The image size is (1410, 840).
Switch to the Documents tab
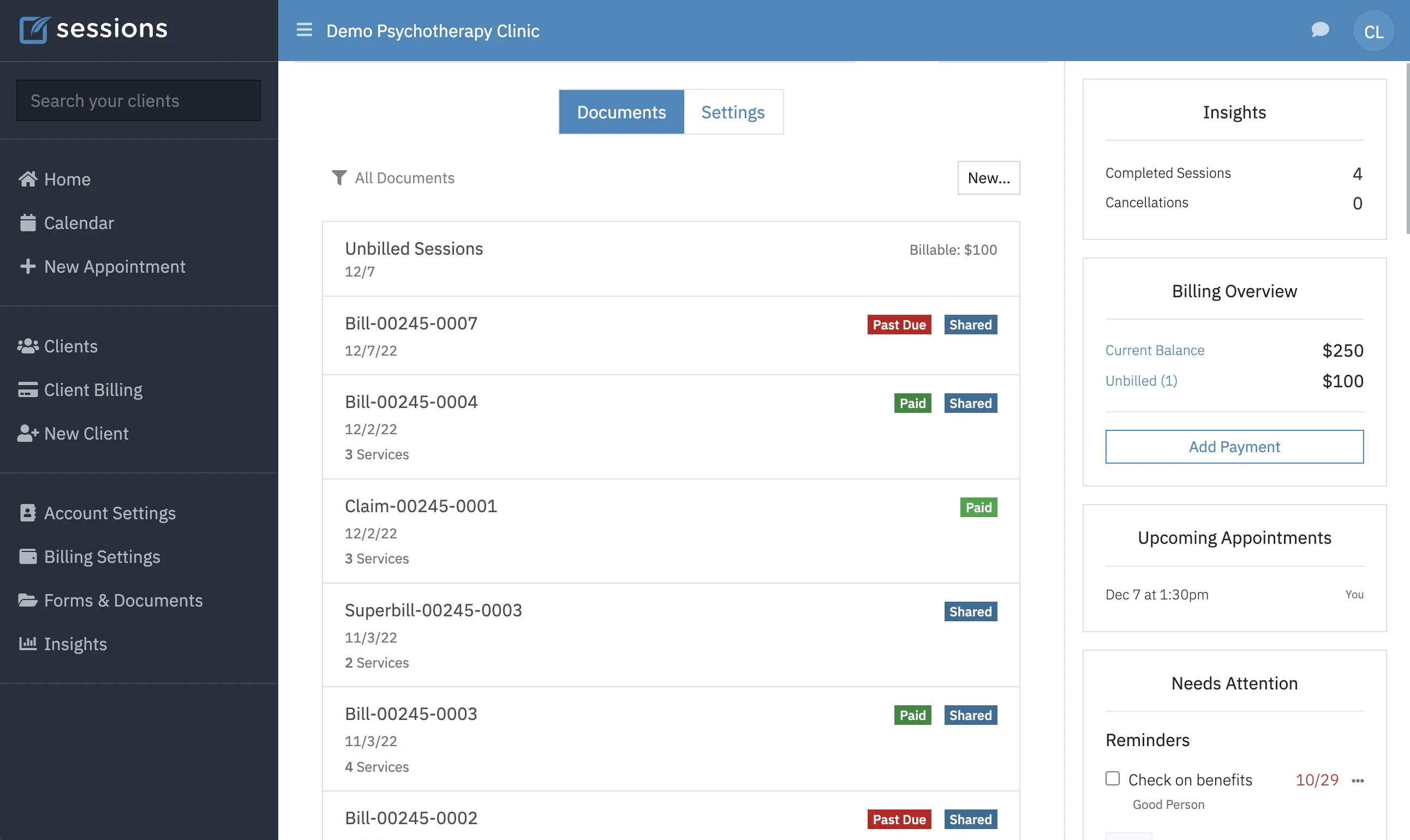pyautogui.click(x=620, y=111)
